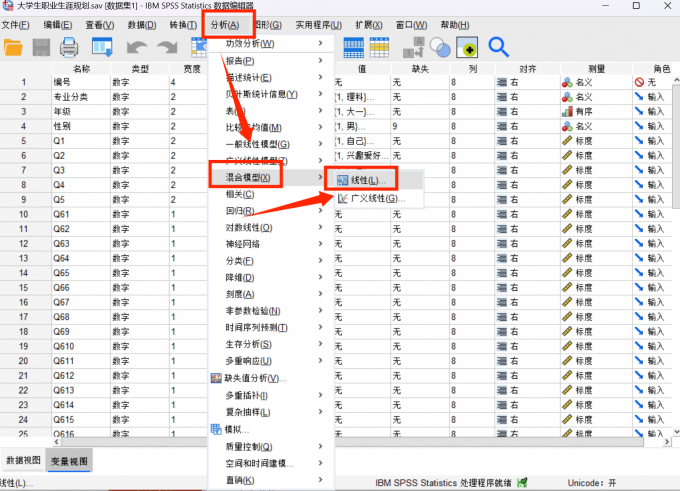This screenshot has height=491, width=680.
Task: Select the 混合模型(X) menu entry
Action: pos(248,177)
